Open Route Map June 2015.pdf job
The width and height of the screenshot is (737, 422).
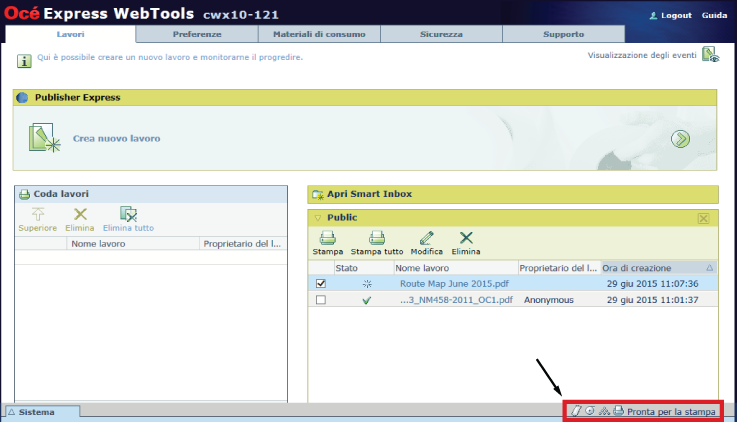click(x=454, y=284)
